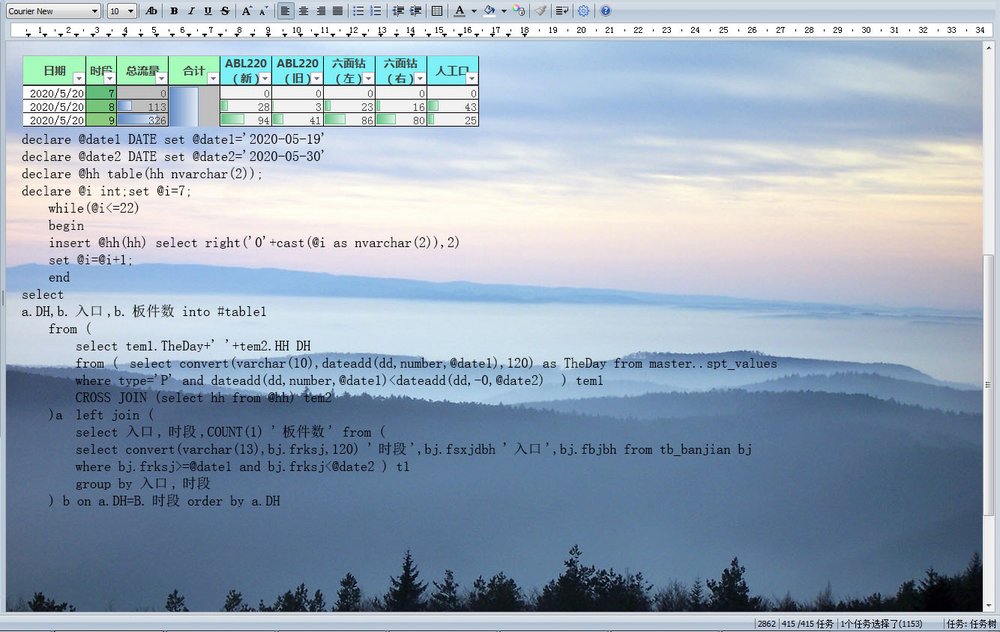Viewport: 1000px width, 632px height.
Task: Increase font size with grow-font icon
Action: (246, 11)
